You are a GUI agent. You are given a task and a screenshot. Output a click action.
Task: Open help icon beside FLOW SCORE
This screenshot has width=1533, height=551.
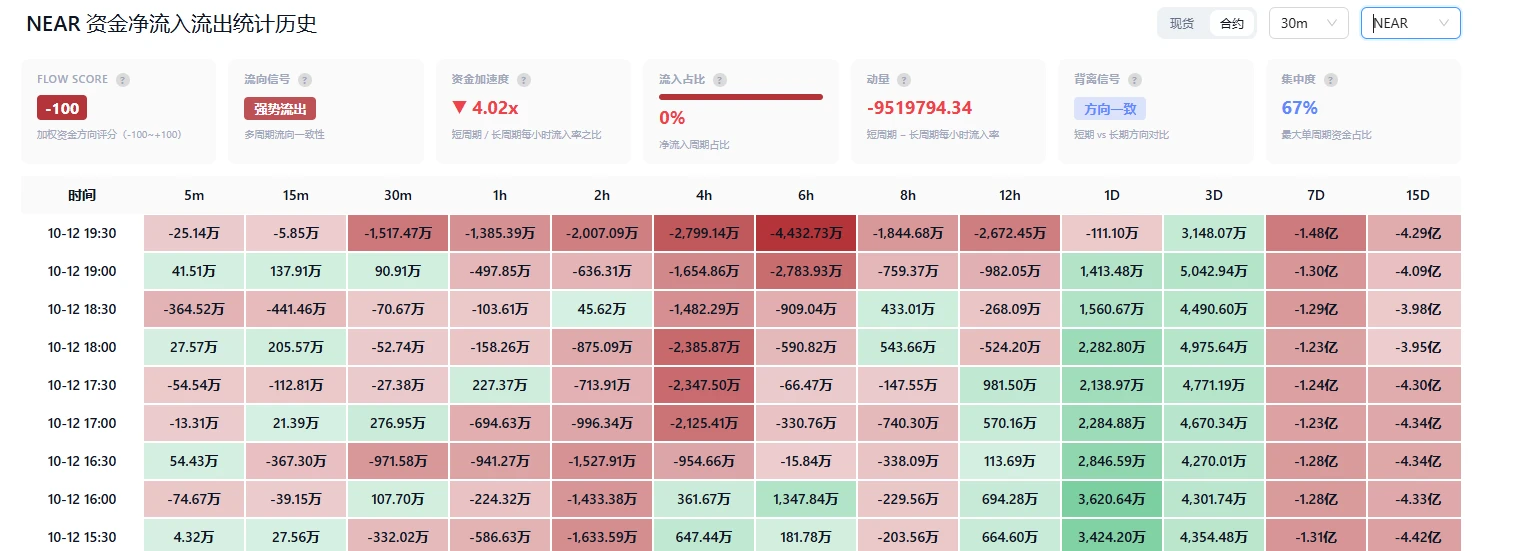pos(123,79)
